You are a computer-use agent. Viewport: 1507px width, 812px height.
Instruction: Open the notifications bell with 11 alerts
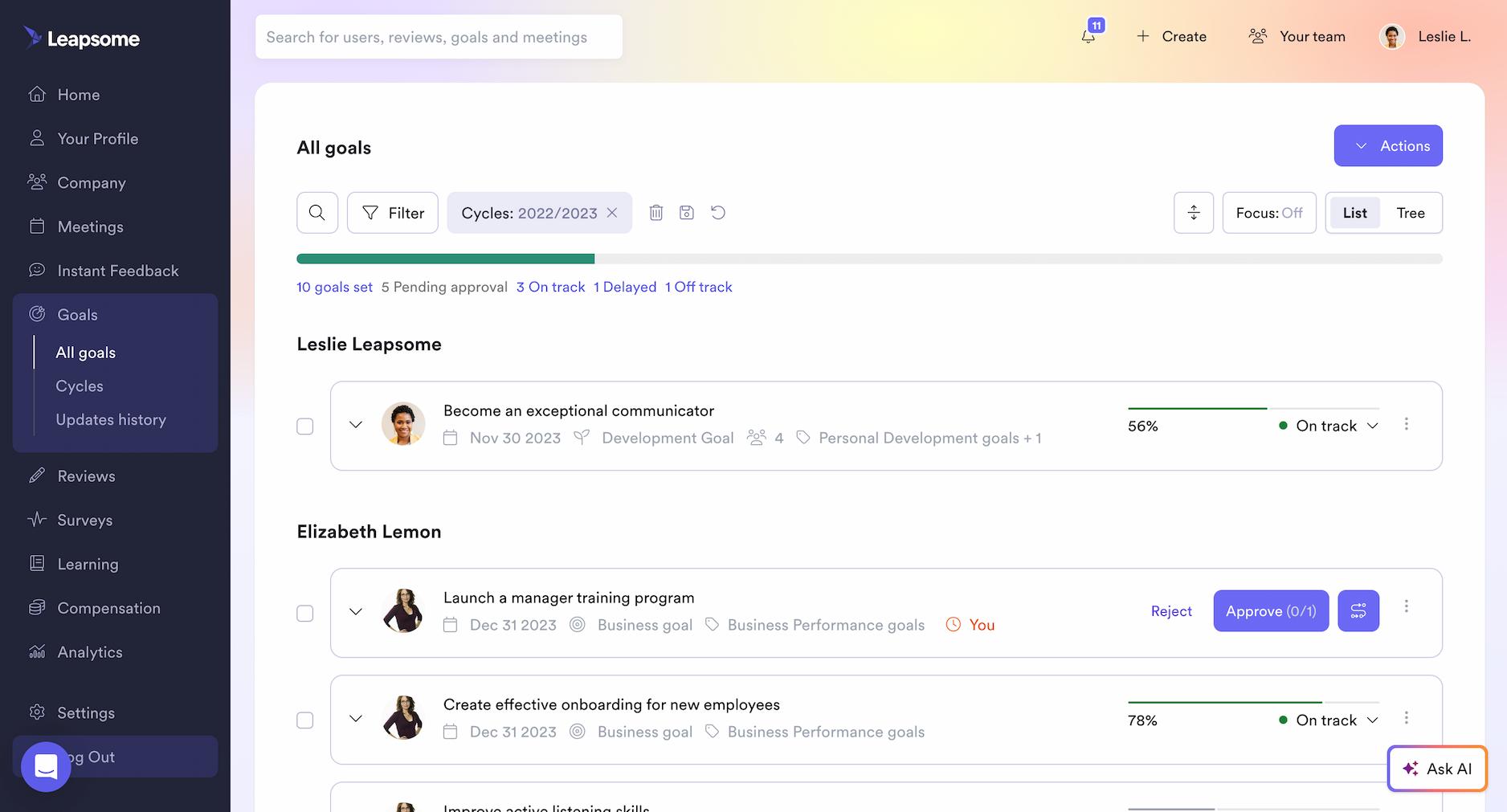(1088, 35)
